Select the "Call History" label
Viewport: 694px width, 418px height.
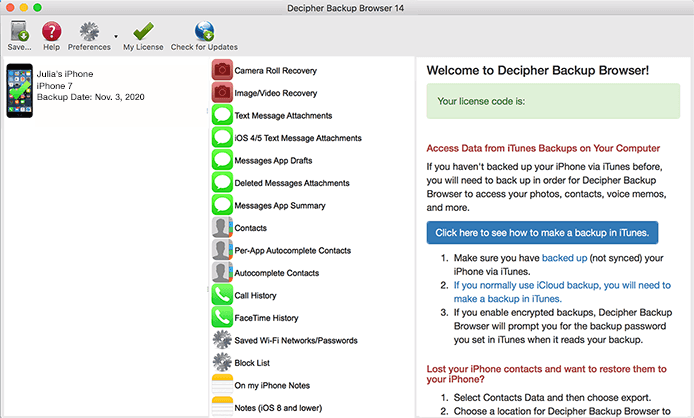pos(255,295)
